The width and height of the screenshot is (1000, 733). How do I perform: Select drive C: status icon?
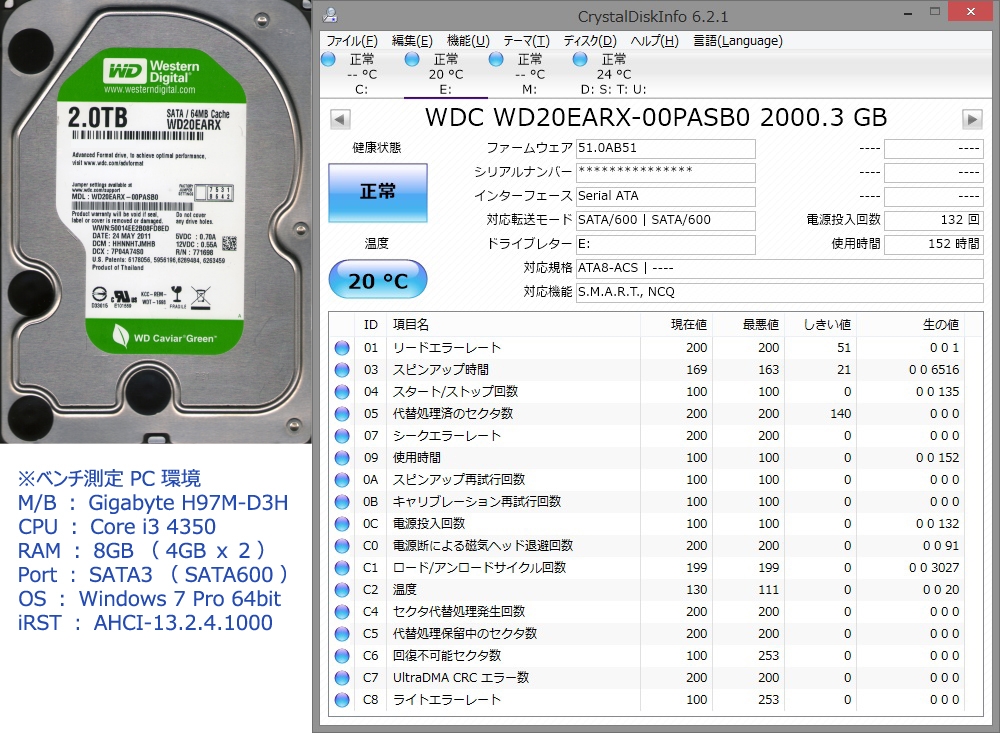[328, 59]
